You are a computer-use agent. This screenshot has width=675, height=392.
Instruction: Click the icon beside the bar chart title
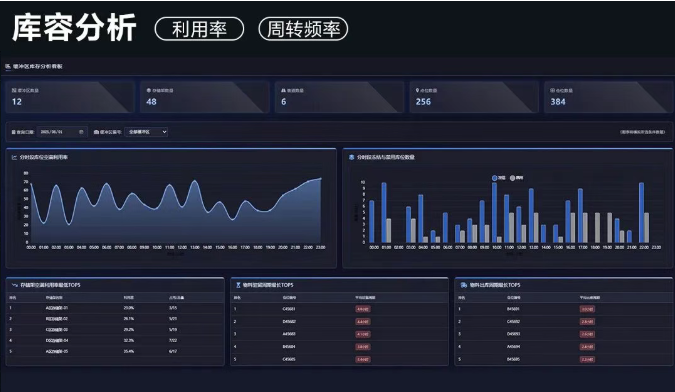351,157
